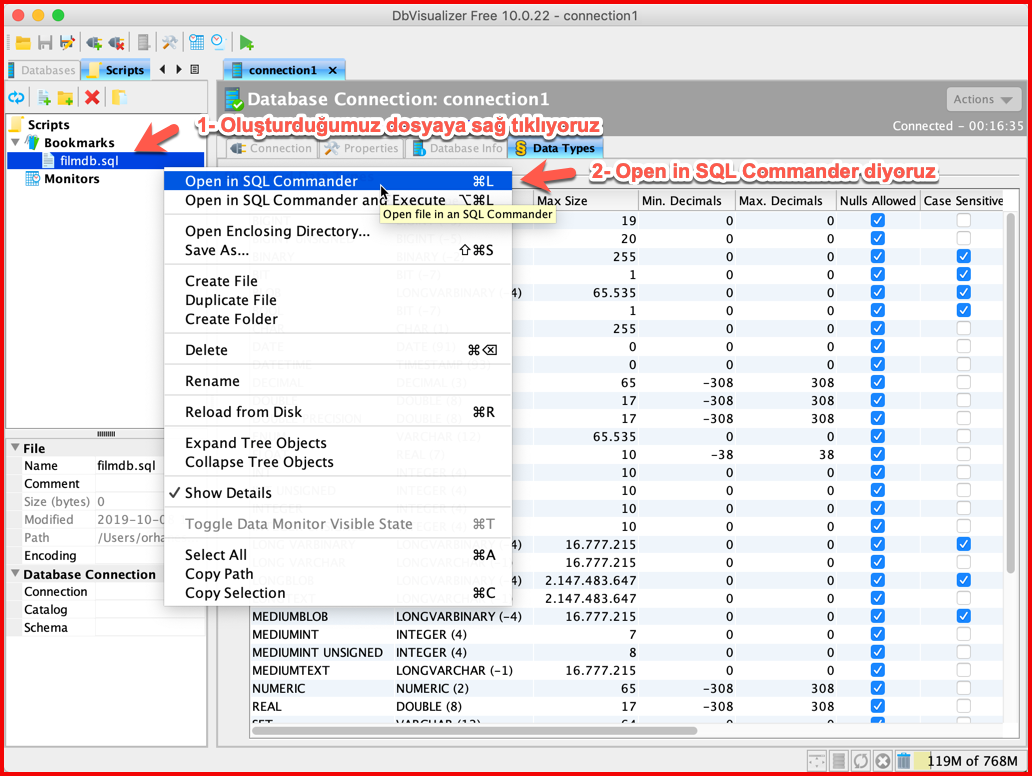Screen dimensions: 1032x776
Task: Sort by the Case Sensitive column header
Action: tap(963, 201)
